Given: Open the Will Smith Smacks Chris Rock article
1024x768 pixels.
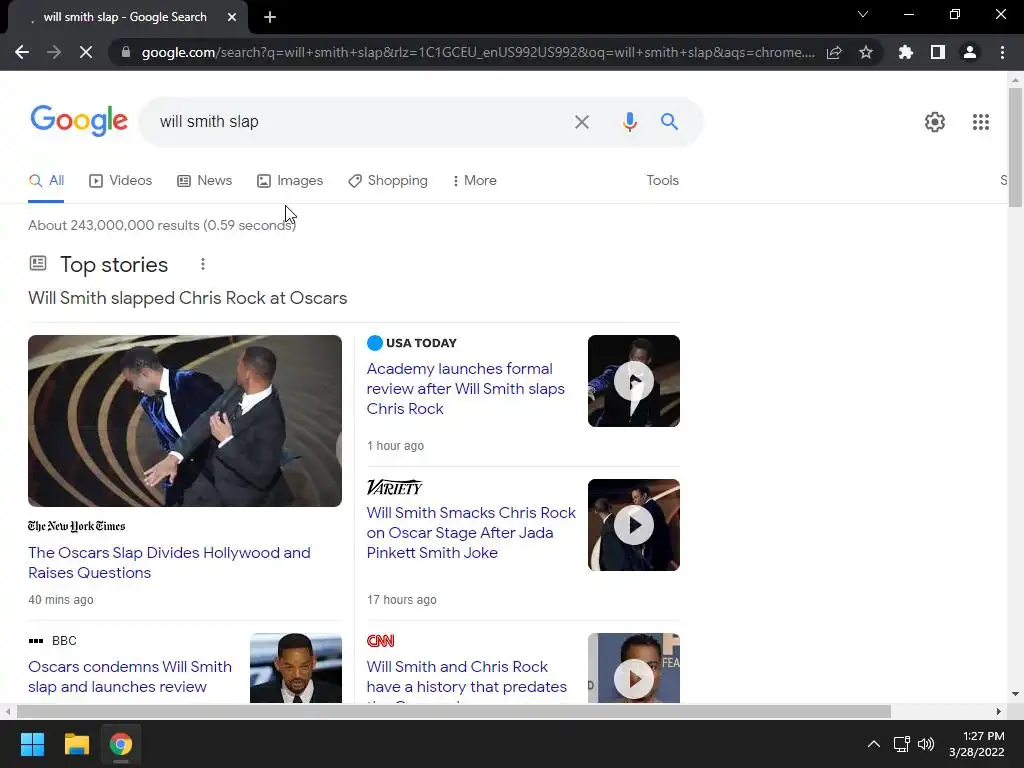Looking at the screenshot, I should (471, 532).
